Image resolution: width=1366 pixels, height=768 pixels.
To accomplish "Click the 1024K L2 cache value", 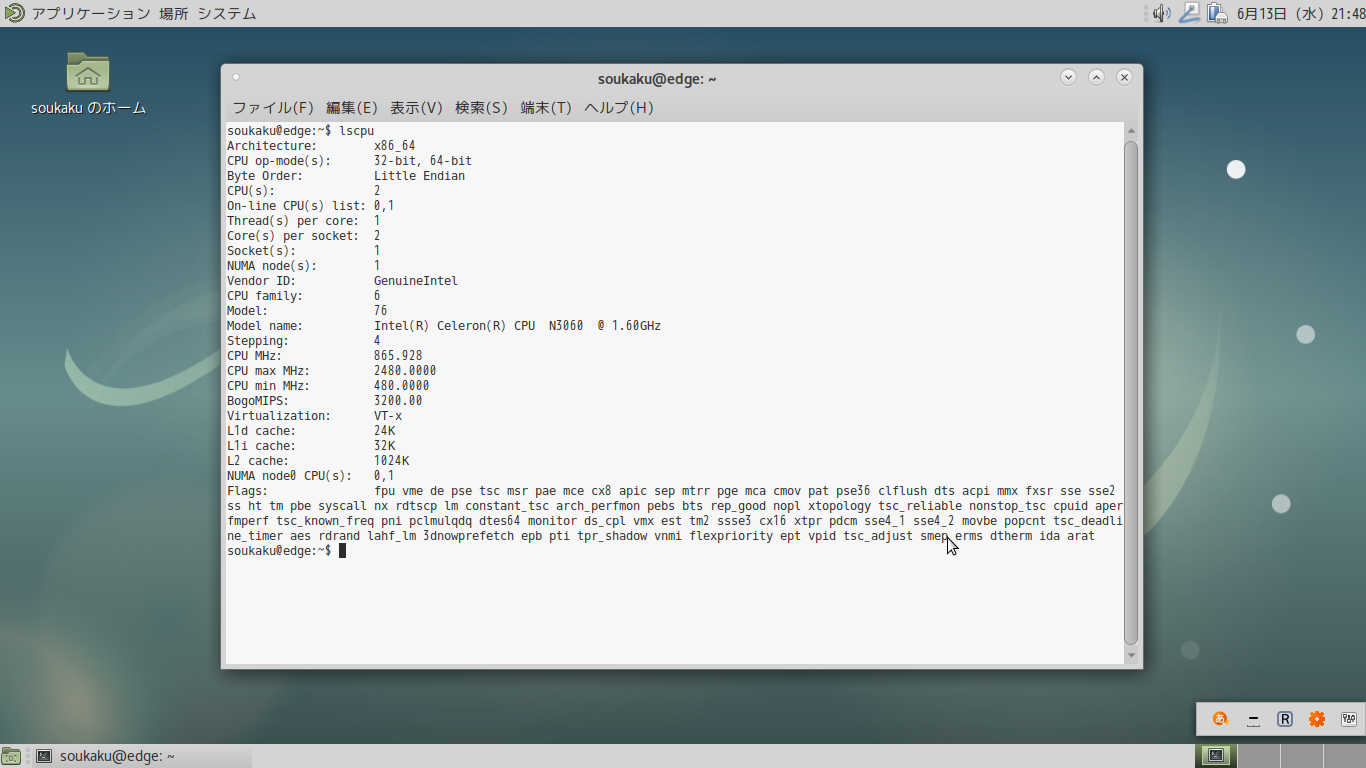I will [391, 461].
